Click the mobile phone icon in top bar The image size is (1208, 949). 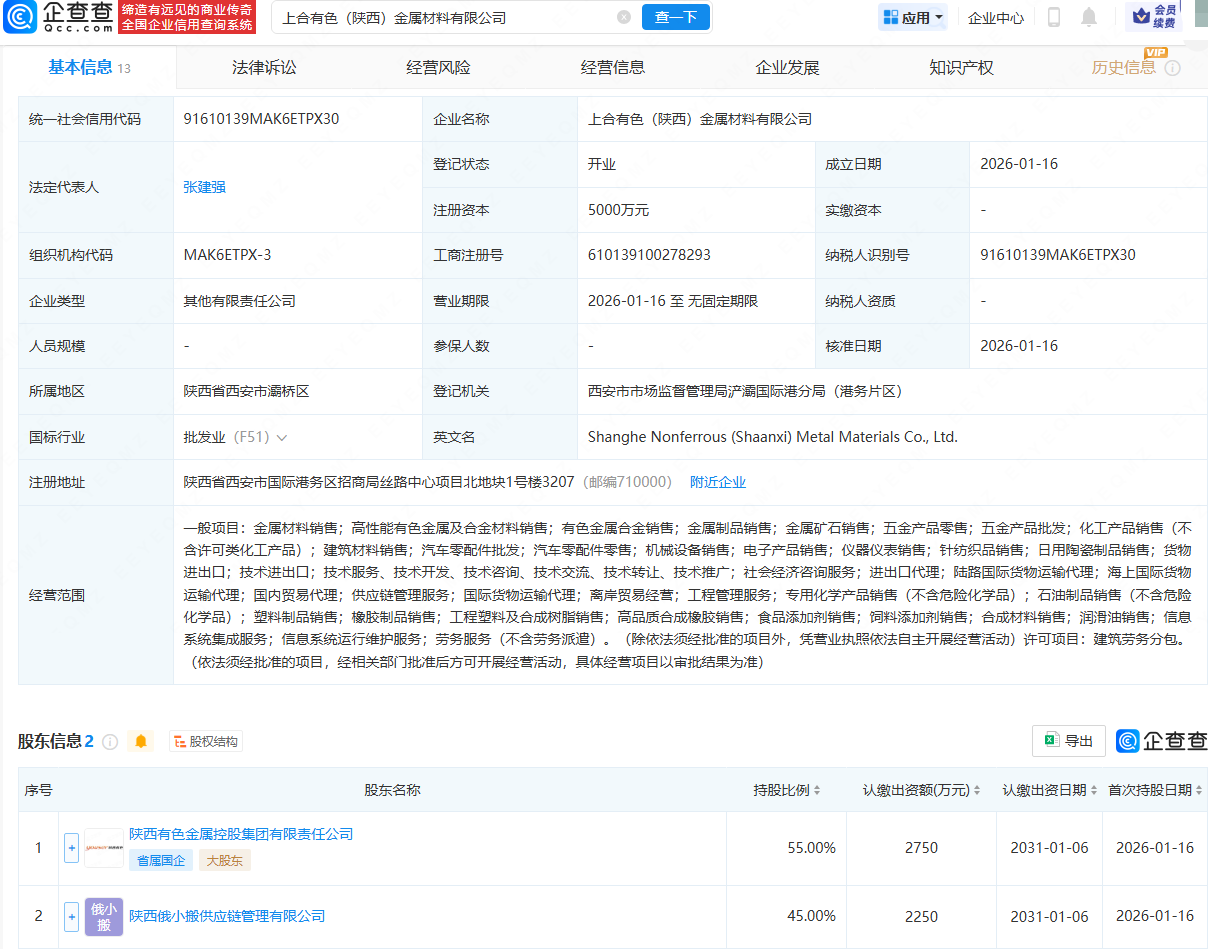click(x=1053, y=17)
